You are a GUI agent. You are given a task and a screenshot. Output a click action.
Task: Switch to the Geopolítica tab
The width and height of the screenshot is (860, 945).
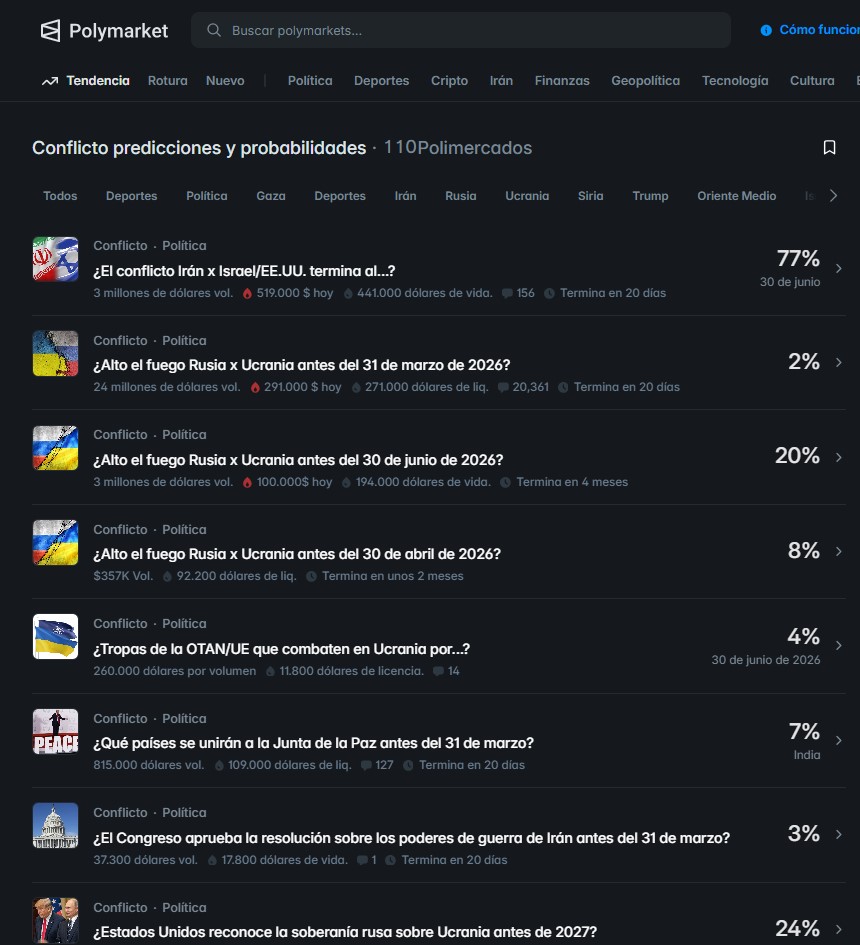click(645, 81)
